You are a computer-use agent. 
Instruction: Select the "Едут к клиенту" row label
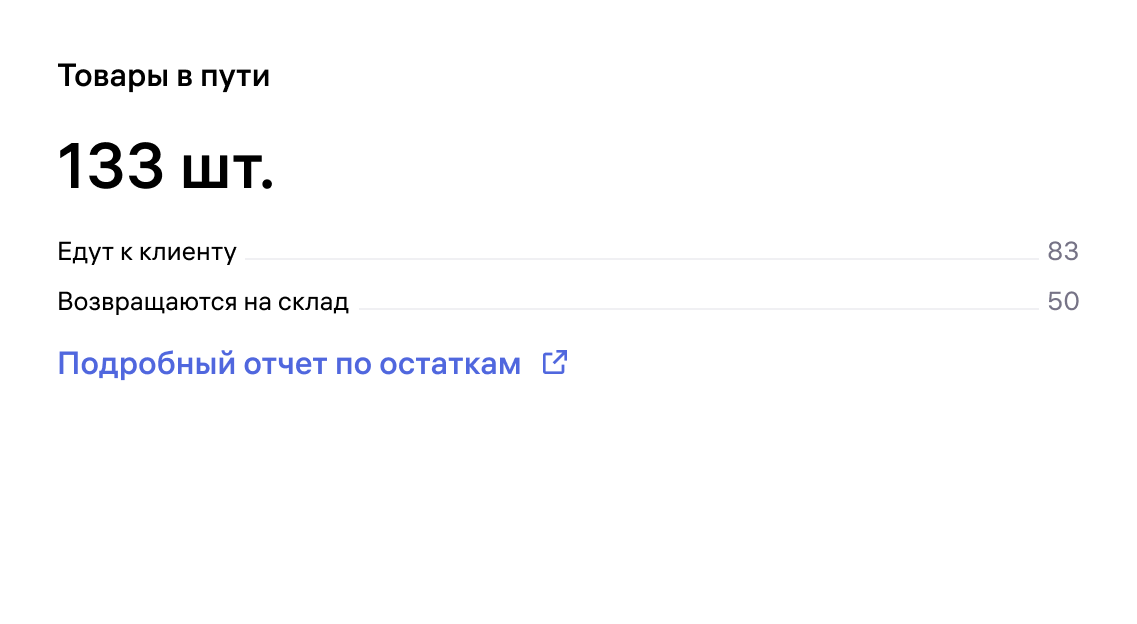click(x=147, y=252)
